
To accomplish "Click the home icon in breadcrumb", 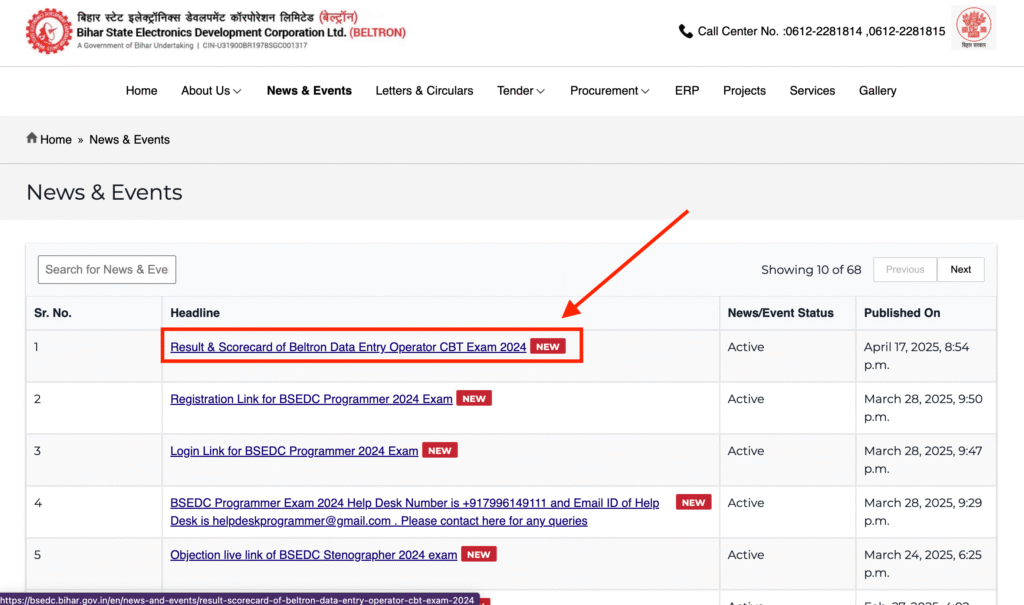I will click(31, 138).
